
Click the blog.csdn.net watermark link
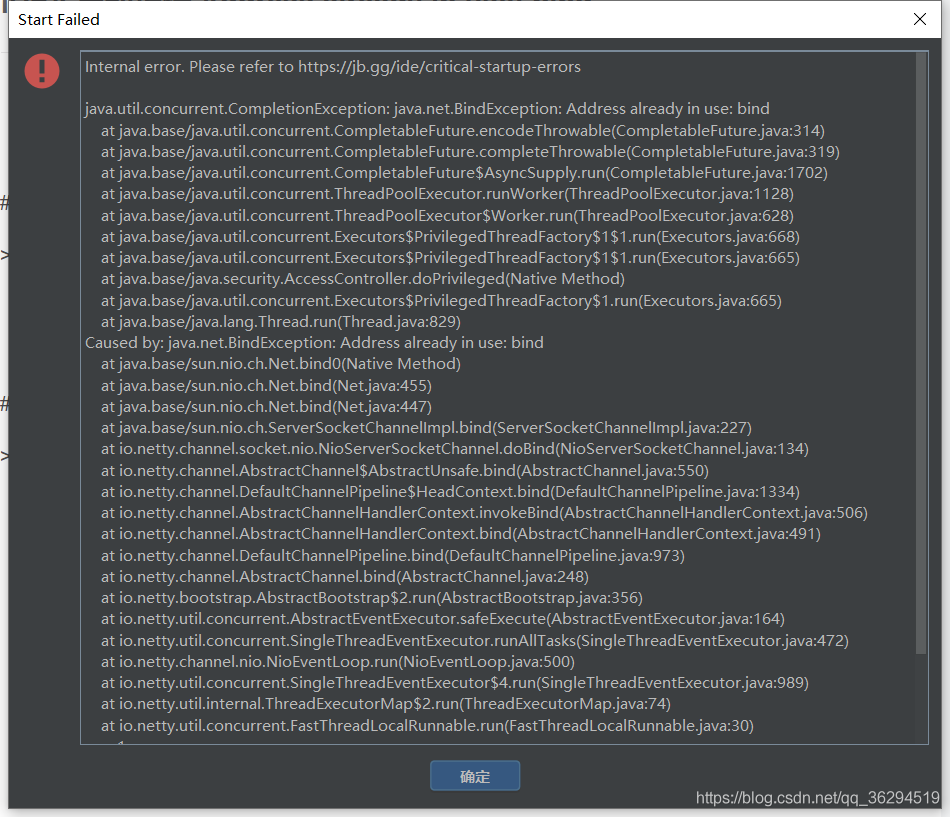817,797
